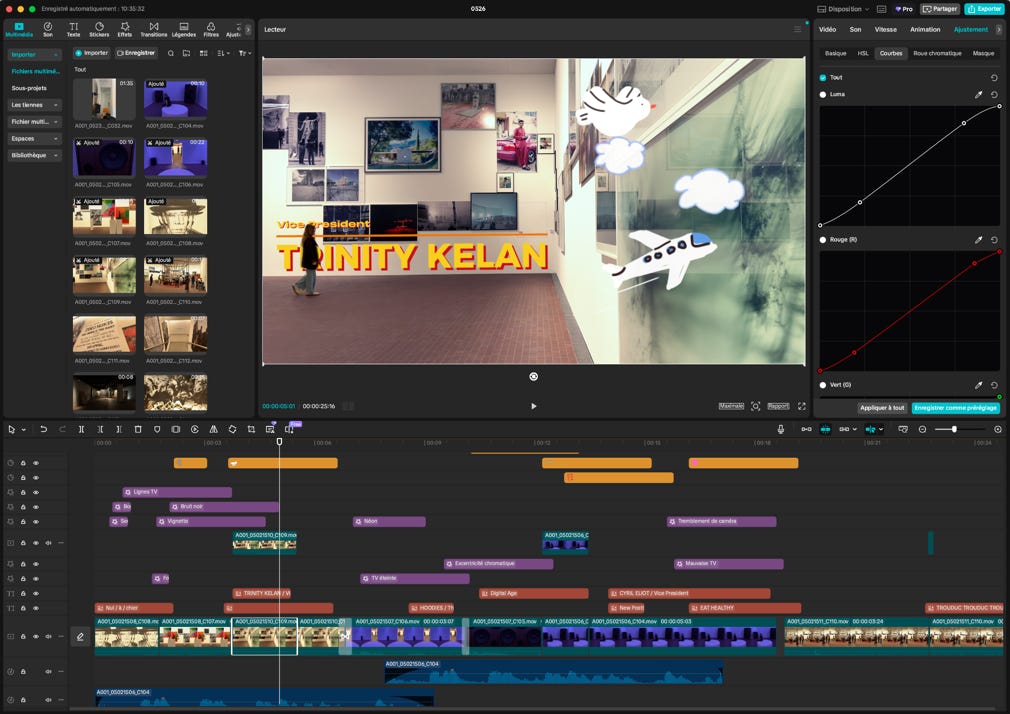
Task: Toggle the Luma curve radio button
Action: pyautogui.click(x=823, y=95)
